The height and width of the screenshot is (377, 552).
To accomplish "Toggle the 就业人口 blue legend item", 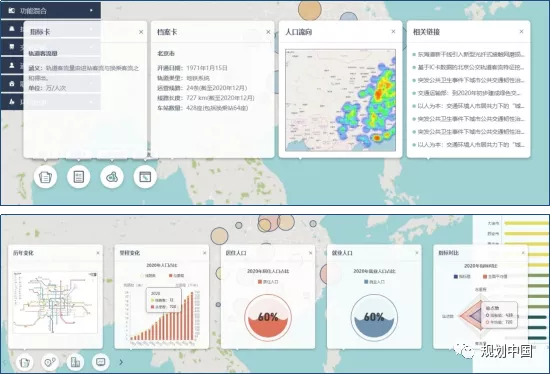I will pyautogui.click(x=374, y=282).
